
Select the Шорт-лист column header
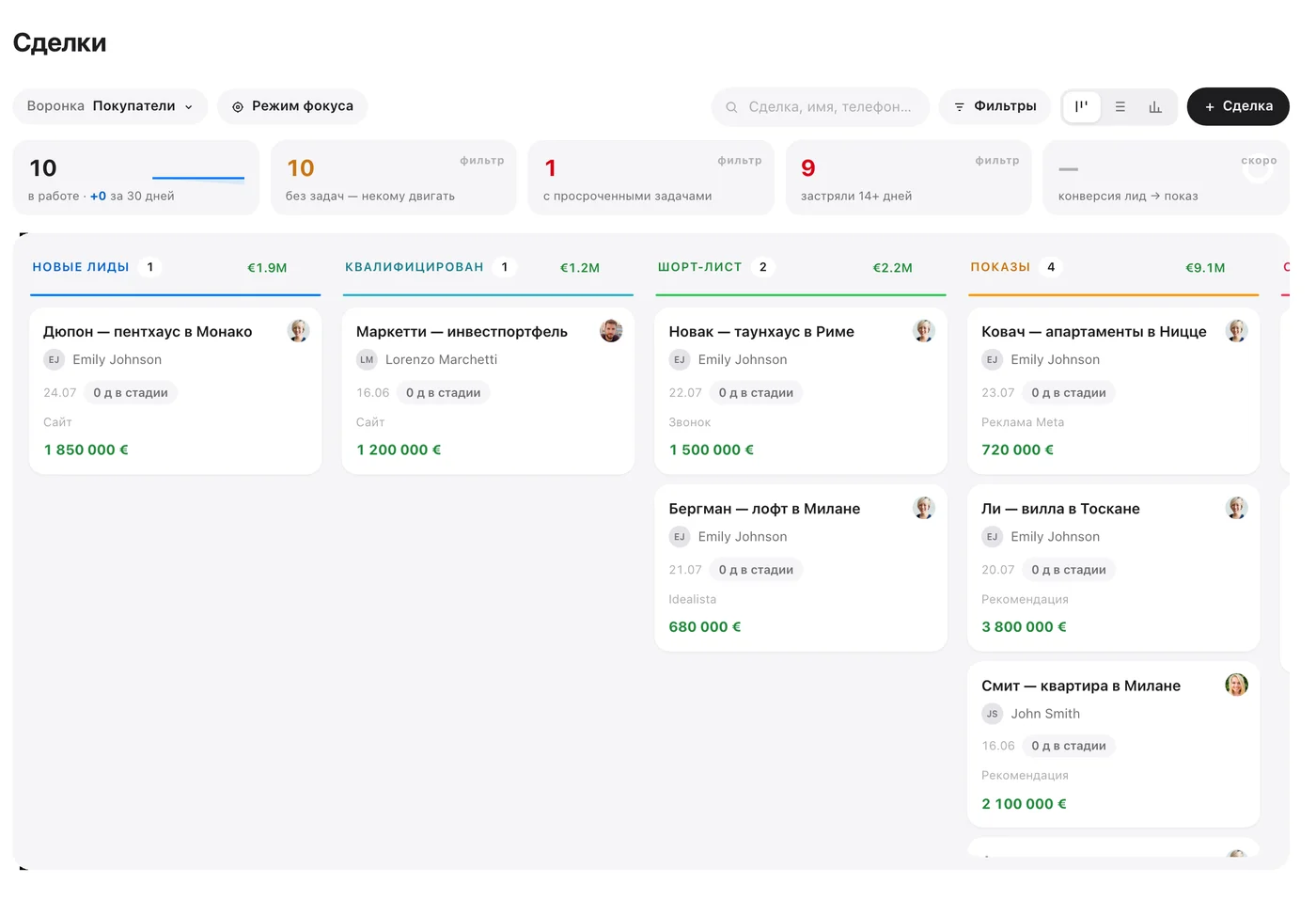tap(700, 267)
